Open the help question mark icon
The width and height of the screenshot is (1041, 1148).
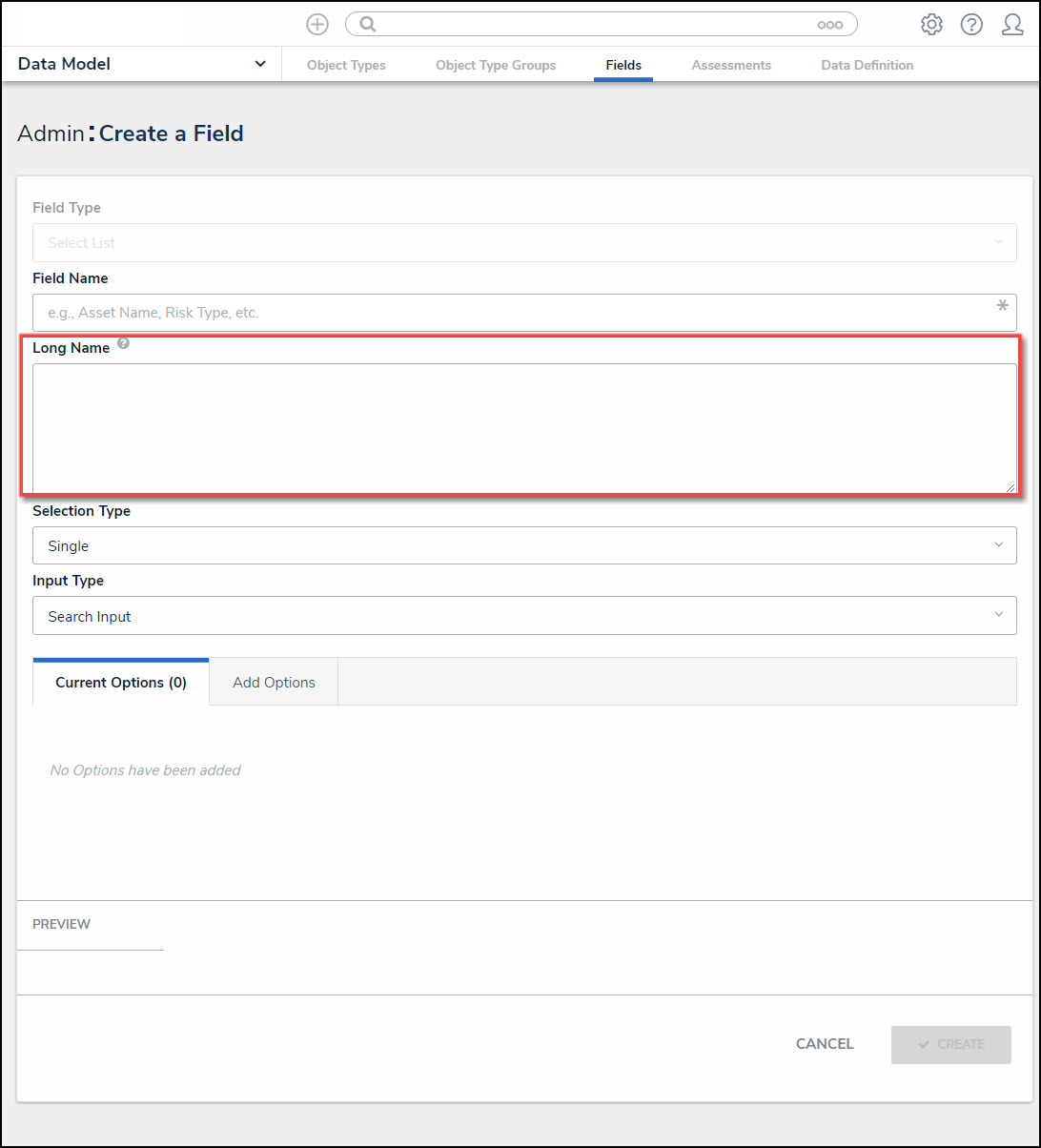[x=971, y=25]
